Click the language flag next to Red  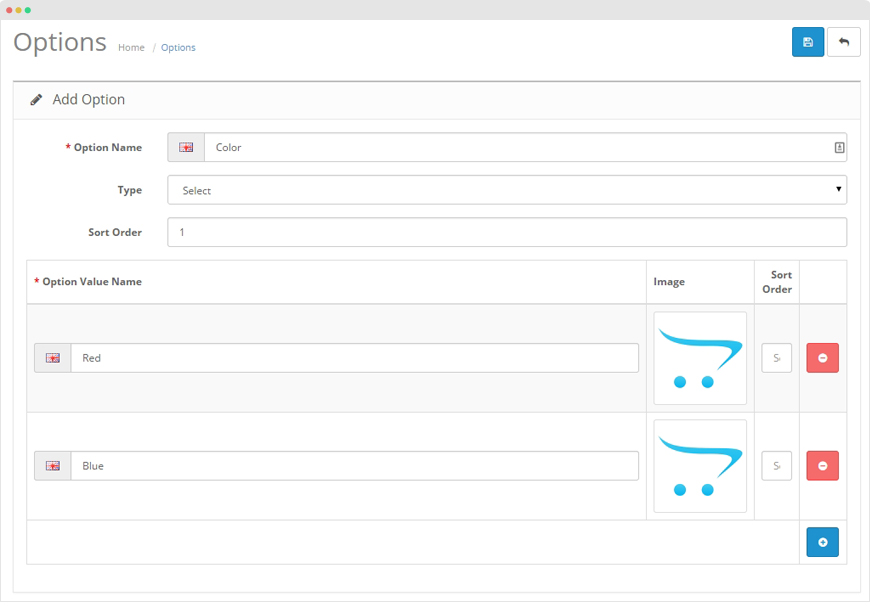point(53,358)
